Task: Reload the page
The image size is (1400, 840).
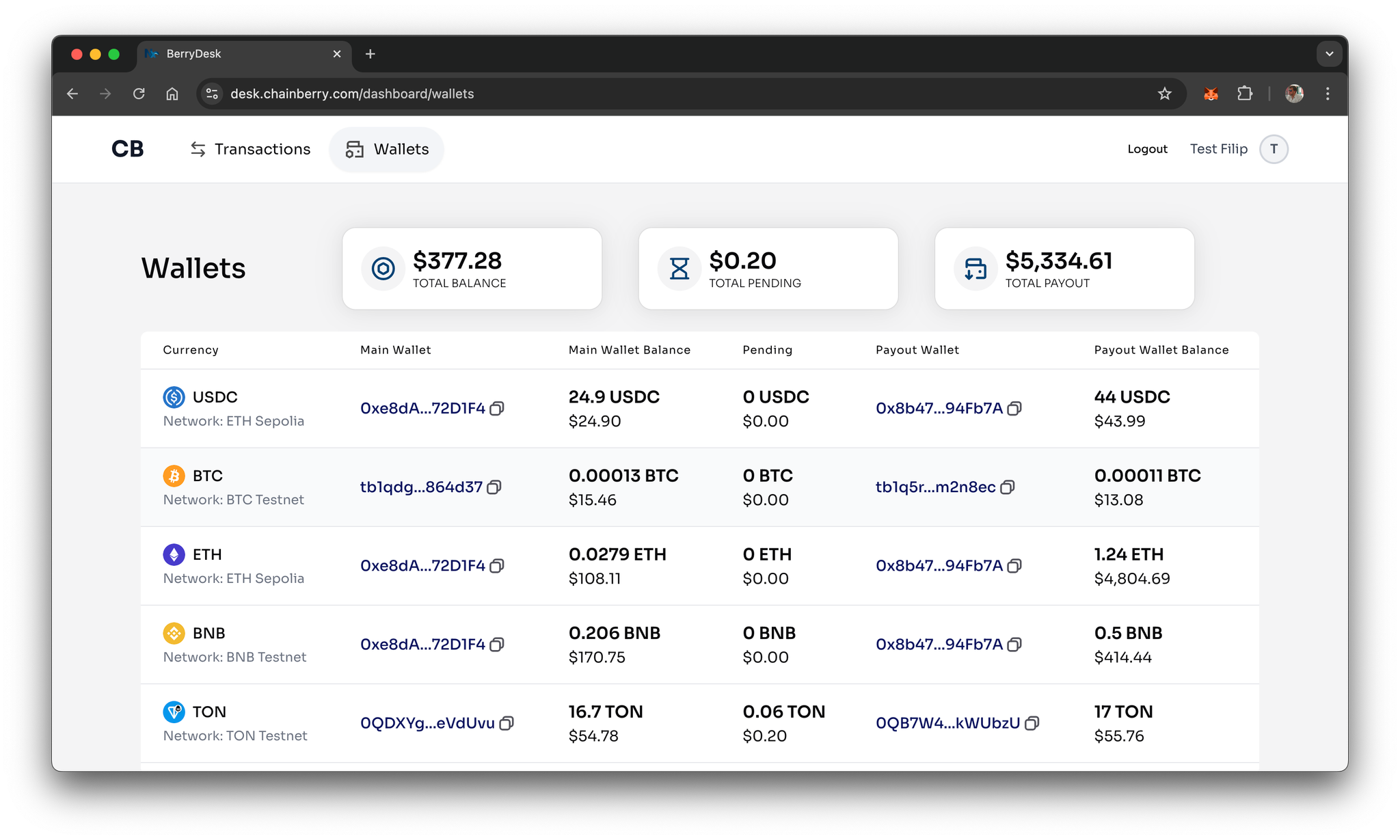Action: [x=139, y=94]
